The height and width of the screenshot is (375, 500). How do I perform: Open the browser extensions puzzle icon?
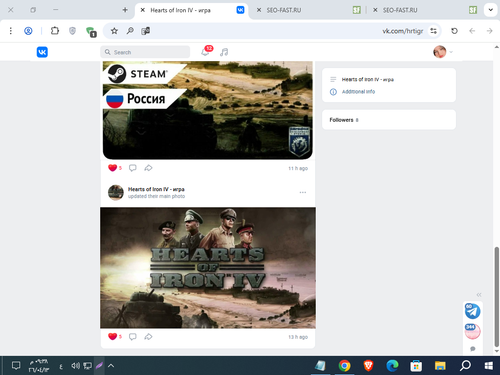tap(55, 31)
